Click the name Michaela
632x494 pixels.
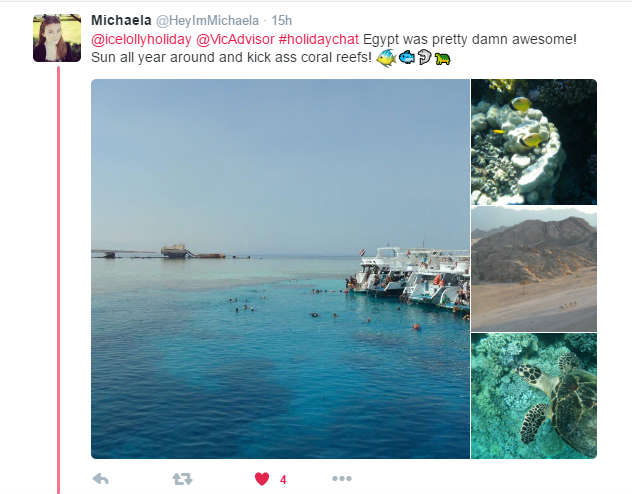tap(121, 20)
